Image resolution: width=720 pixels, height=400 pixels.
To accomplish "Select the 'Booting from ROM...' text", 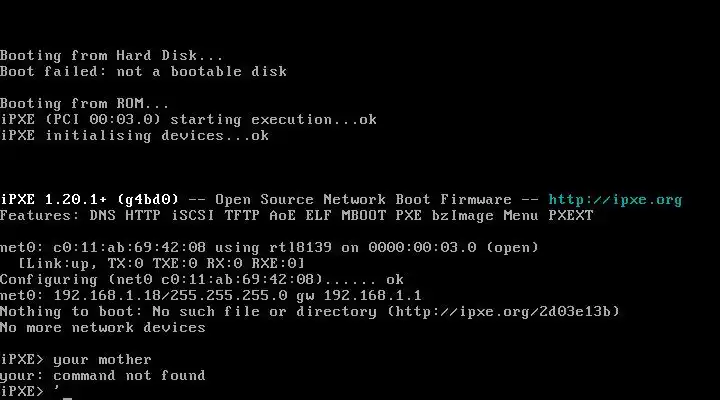I will 84,104.
